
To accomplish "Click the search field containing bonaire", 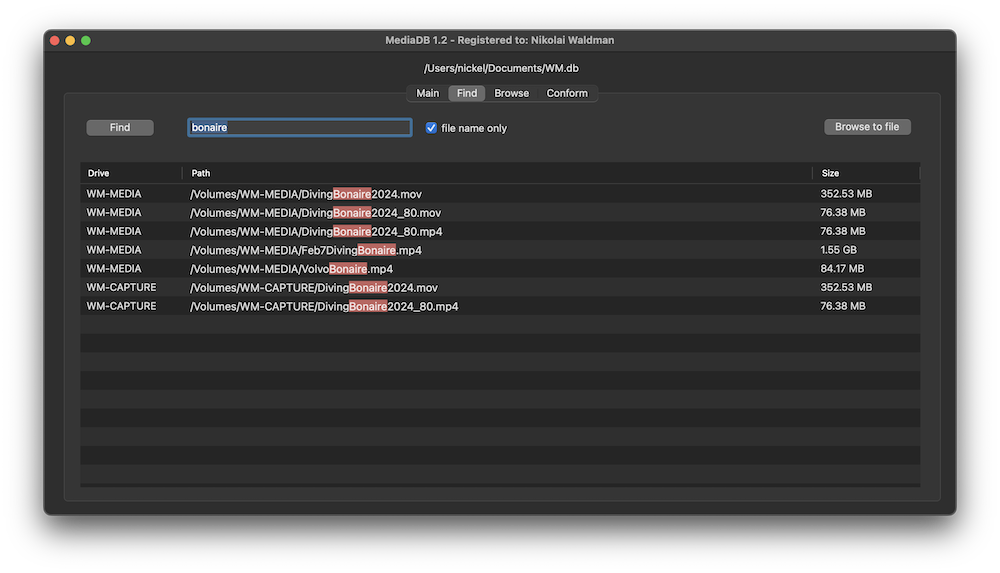I will pyautogui.click(x=299, y=128).
